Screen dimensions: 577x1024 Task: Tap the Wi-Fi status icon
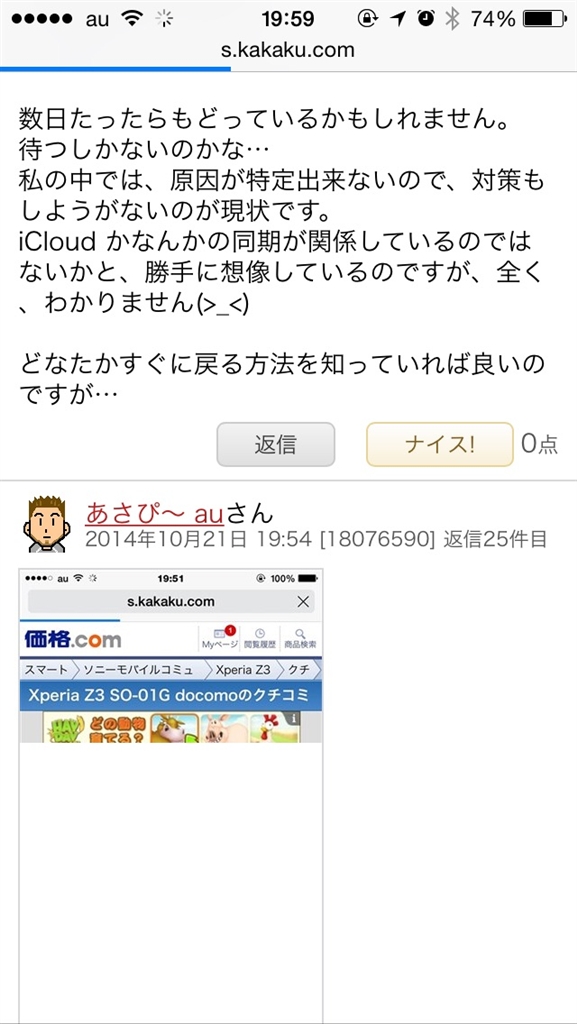click(133, 19)
